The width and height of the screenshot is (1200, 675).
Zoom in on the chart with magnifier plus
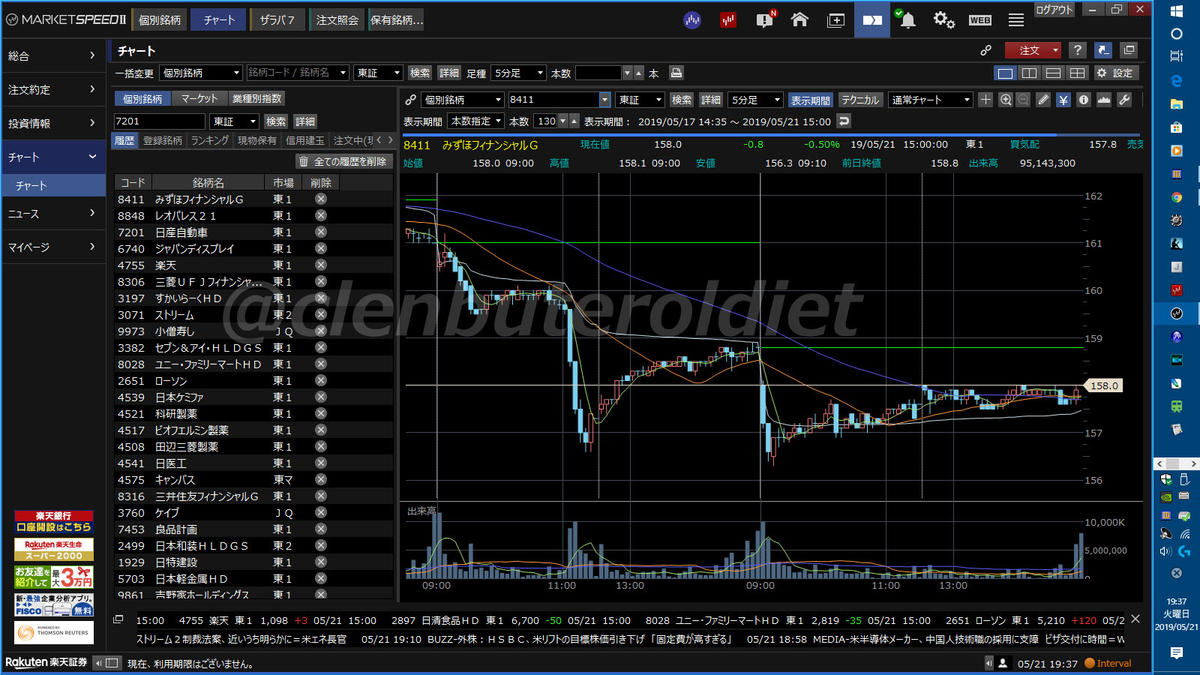tap(1004, 100)
